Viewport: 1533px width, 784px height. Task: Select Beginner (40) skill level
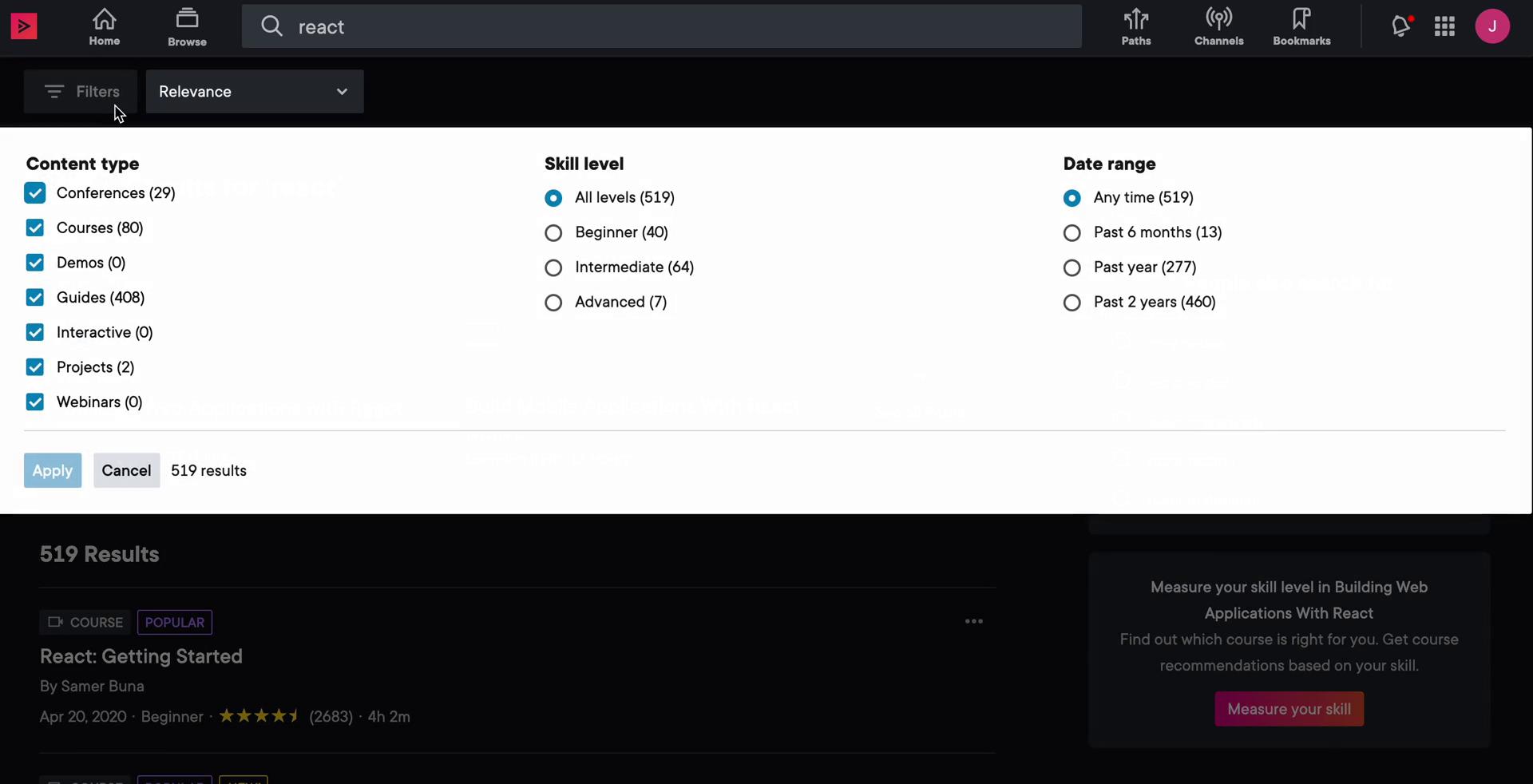553,233
